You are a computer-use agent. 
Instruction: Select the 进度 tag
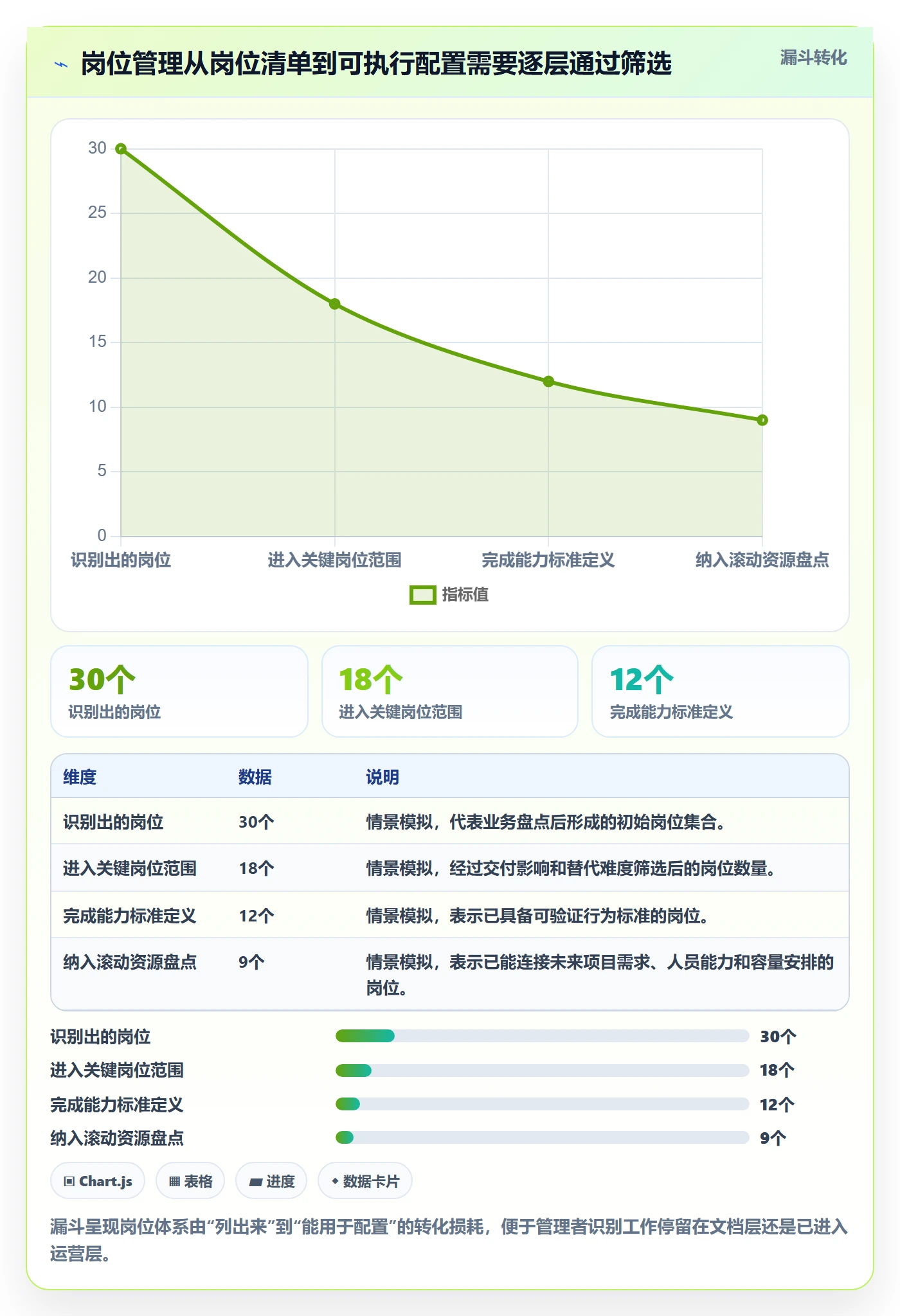tap(271, 1181)
